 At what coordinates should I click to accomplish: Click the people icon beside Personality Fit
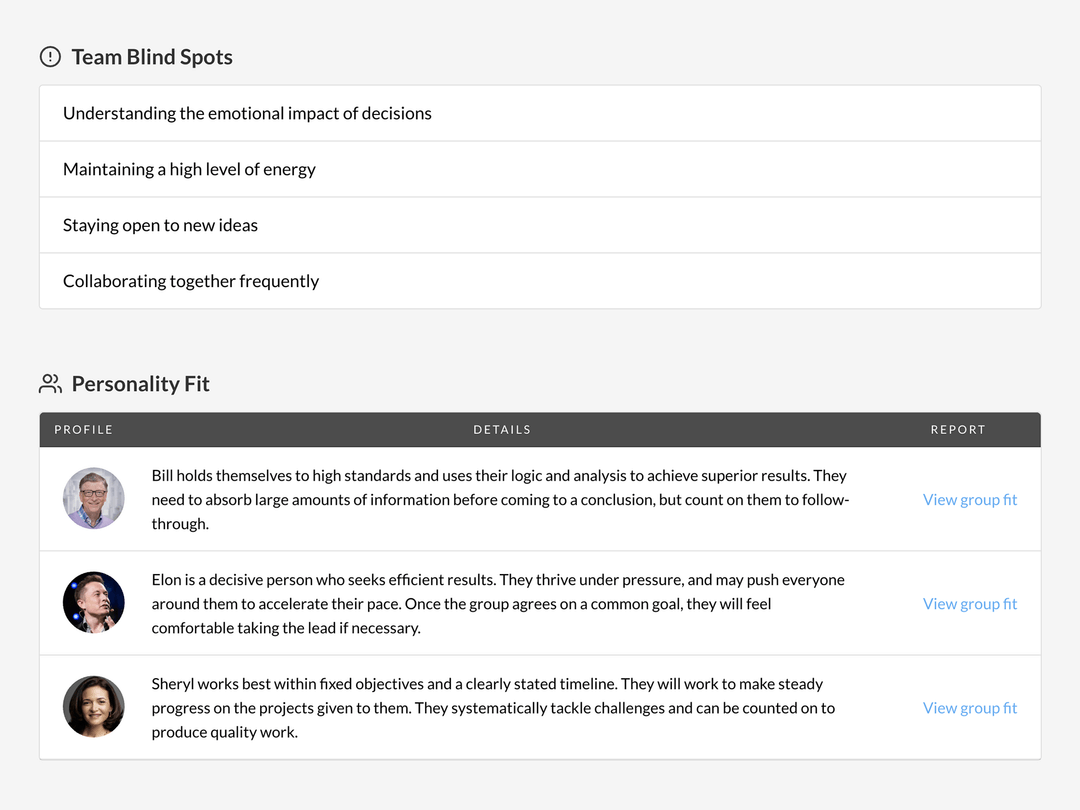[x=50, y=384]
